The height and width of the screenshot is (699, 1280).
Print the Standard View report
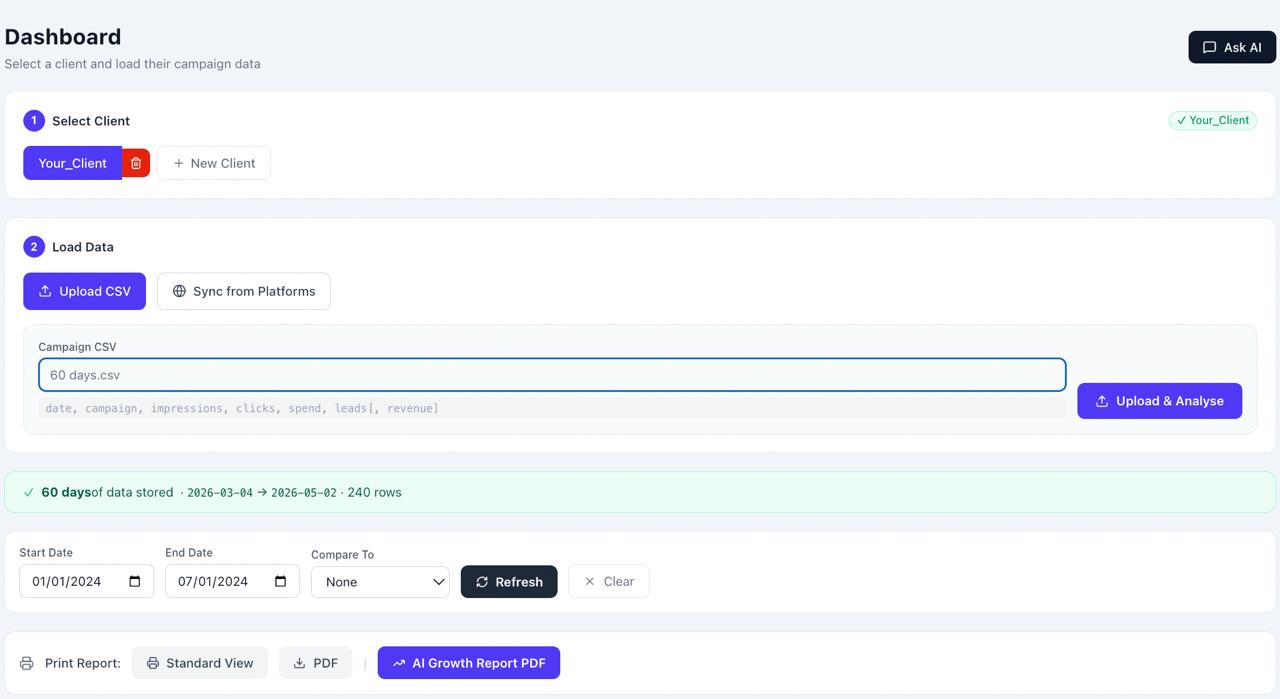point(200,663)
